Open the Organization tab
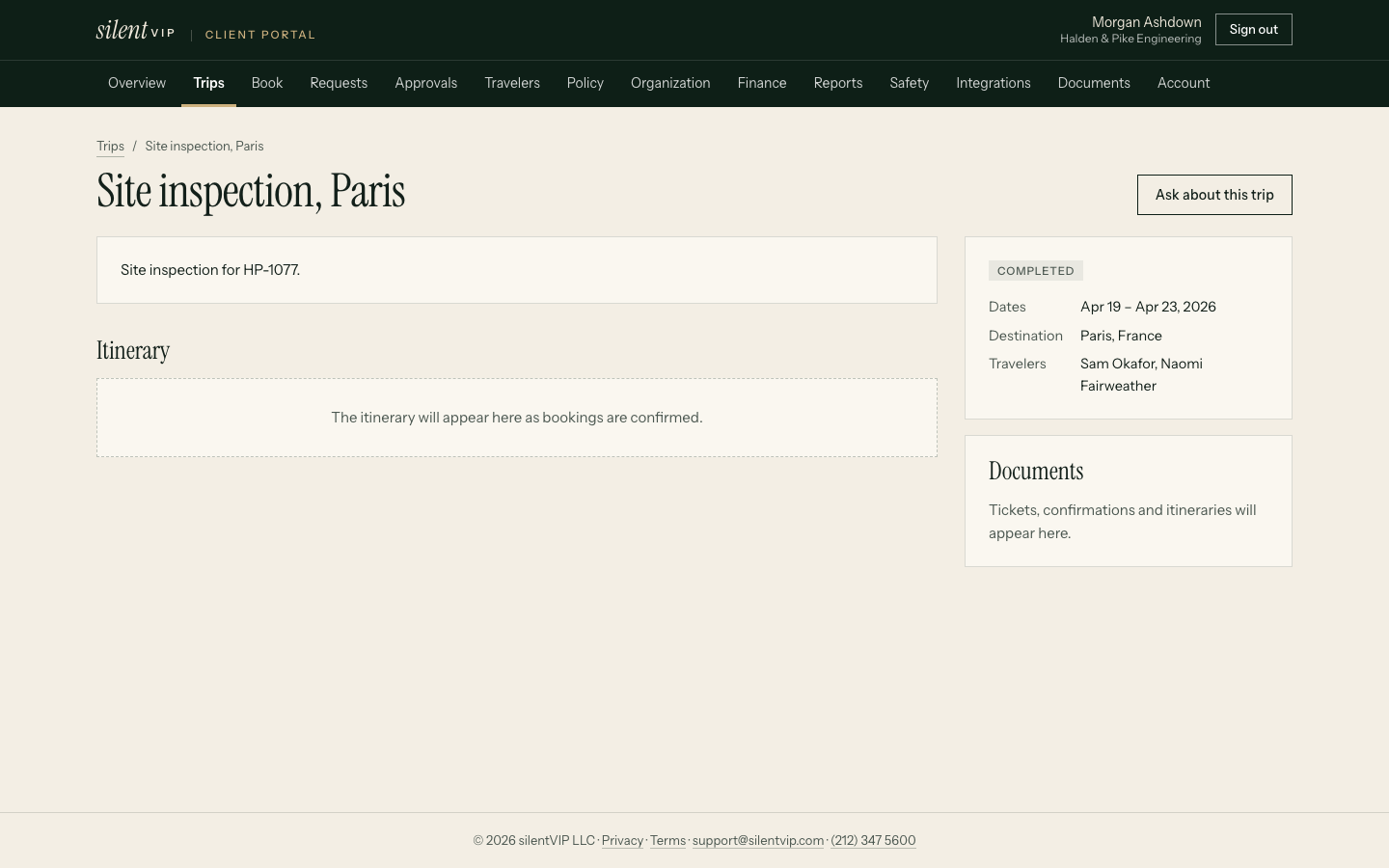The height and width of the screenshot is (868, 1389). 670,83
